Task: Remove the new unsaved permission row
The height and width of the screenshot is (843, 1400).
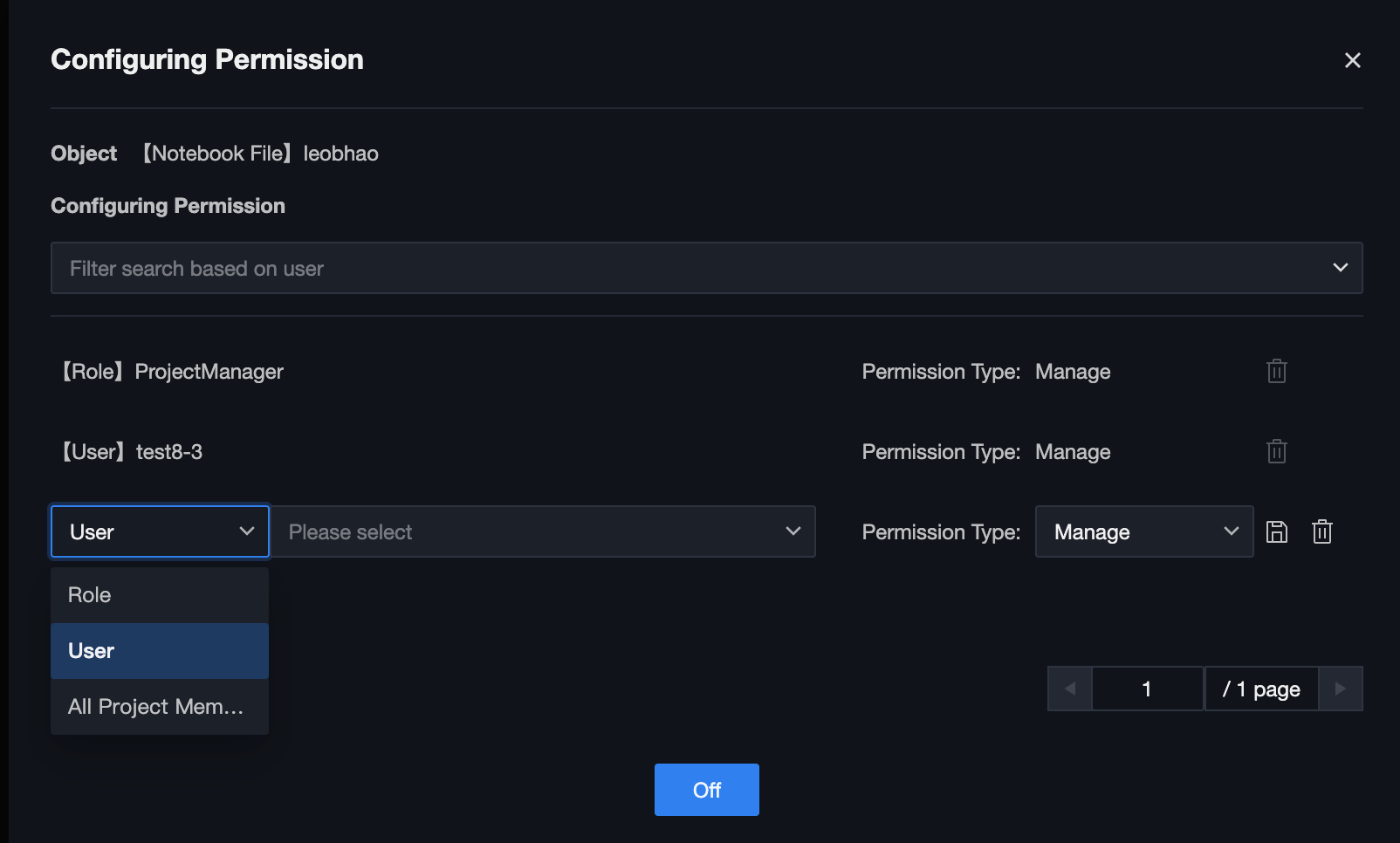Action: point(1321,532)
